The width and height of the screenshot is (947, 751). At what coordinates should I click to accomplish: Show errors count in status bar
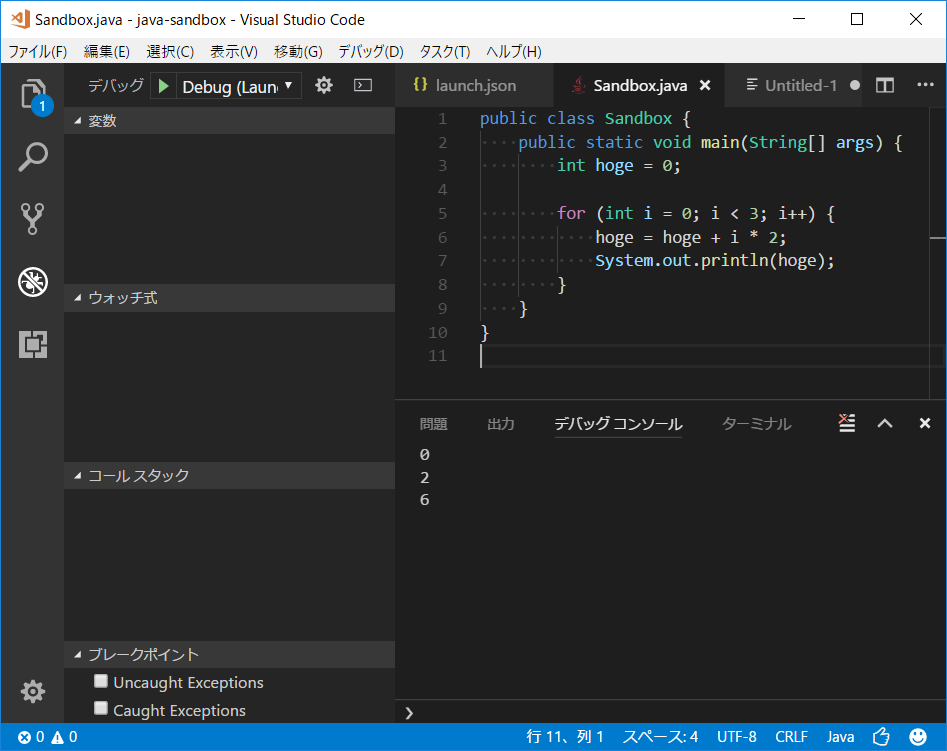click(x=31, y=737)
